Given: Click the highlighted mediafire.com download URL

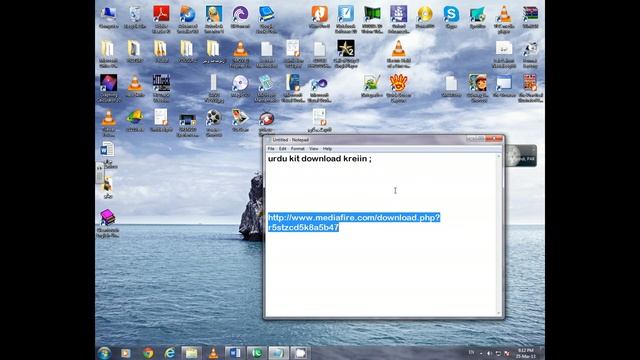Looking at the screenshot, I should tap(354, 222).
